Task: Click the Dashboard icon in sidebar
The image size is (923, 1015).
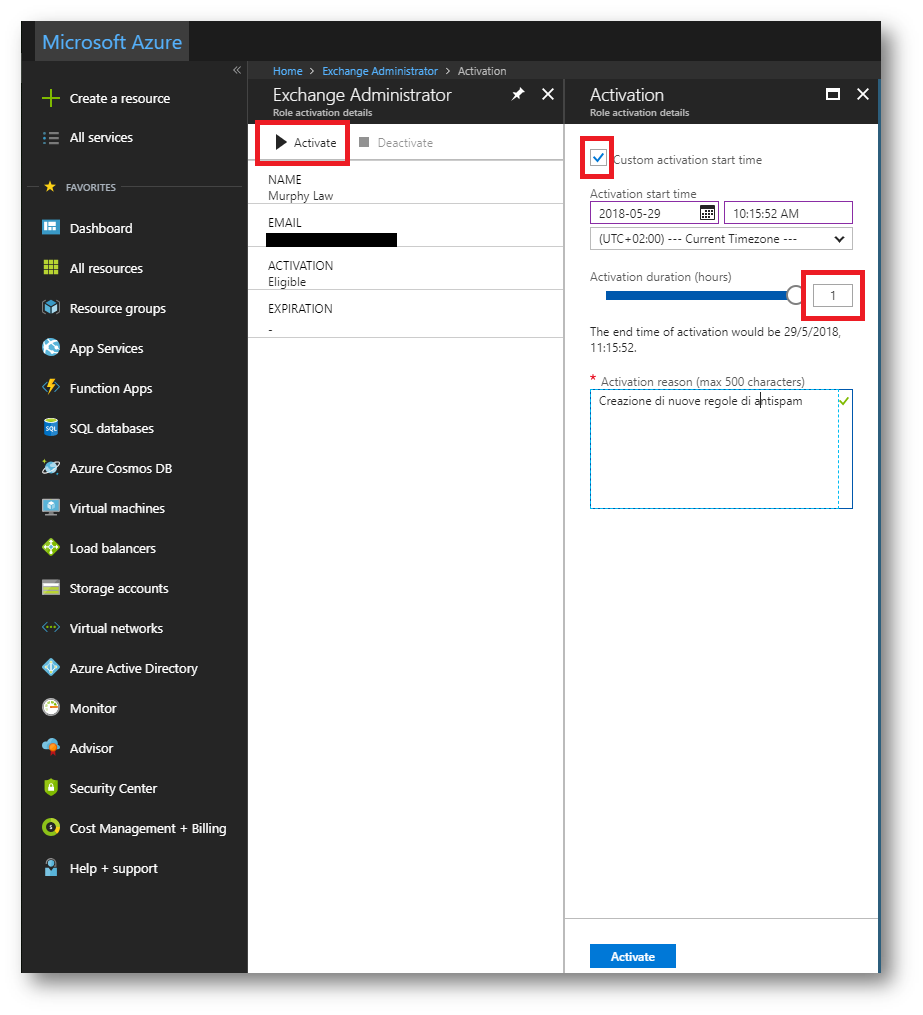Action: coord(51,227)
